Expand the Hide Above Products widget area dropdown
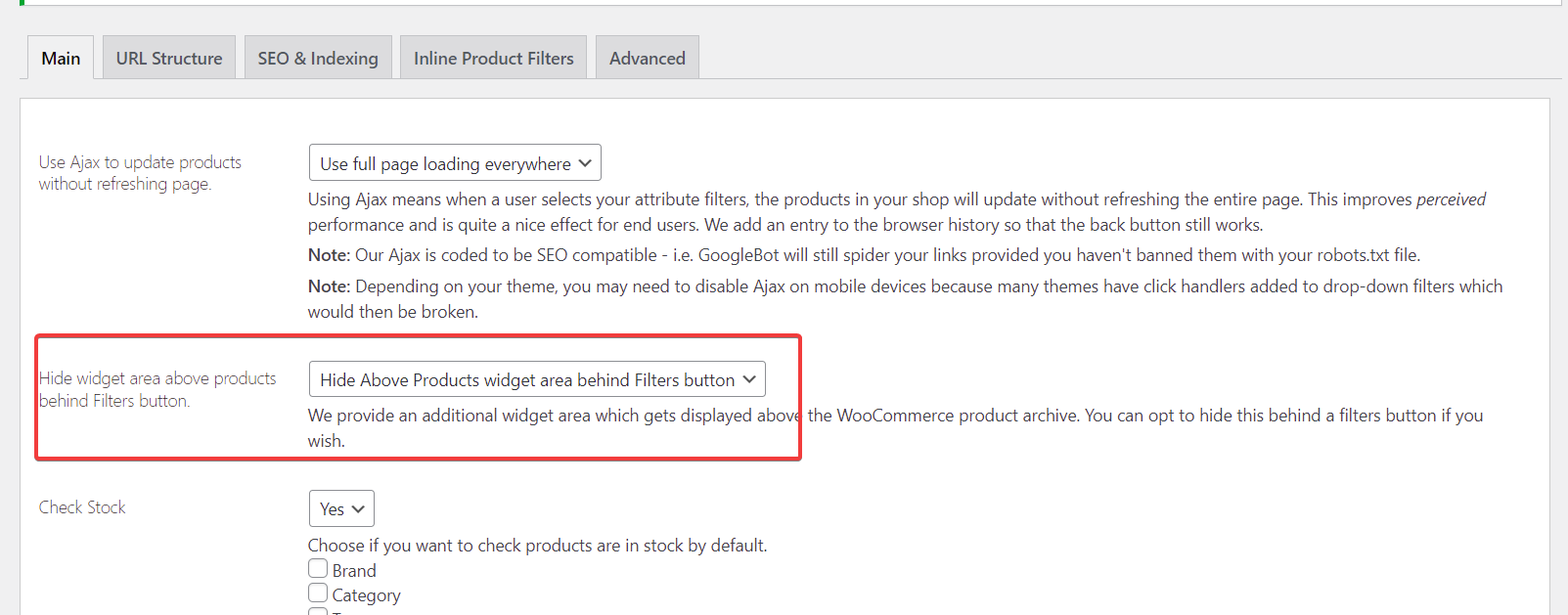1568x615 pixels. pos(536,378)
